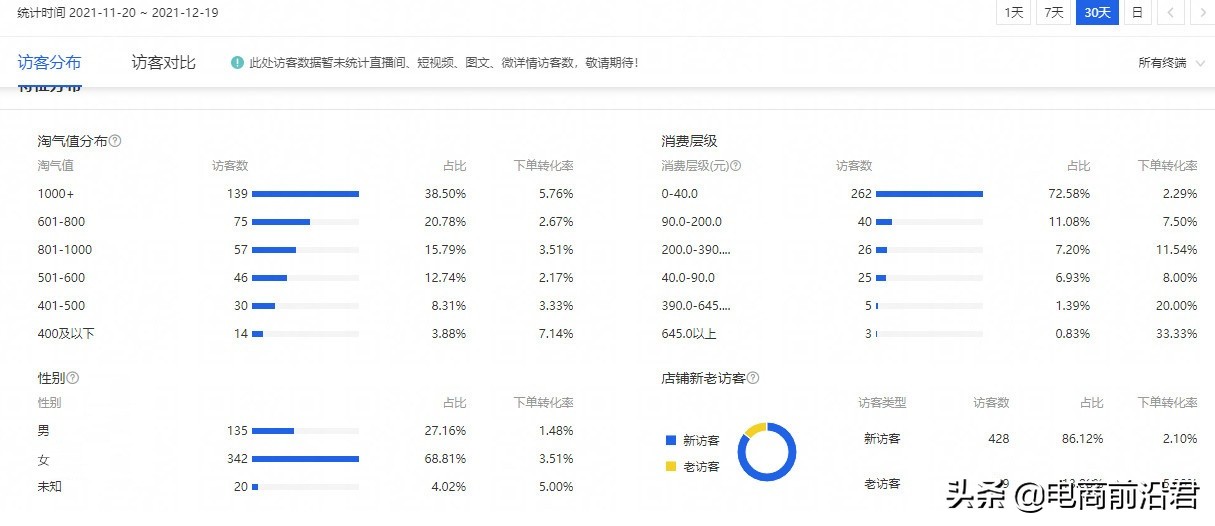This screenshot has height=526, width=1215.
Task: Choose the 日 time range button
Action: (x=1136, y=12)
